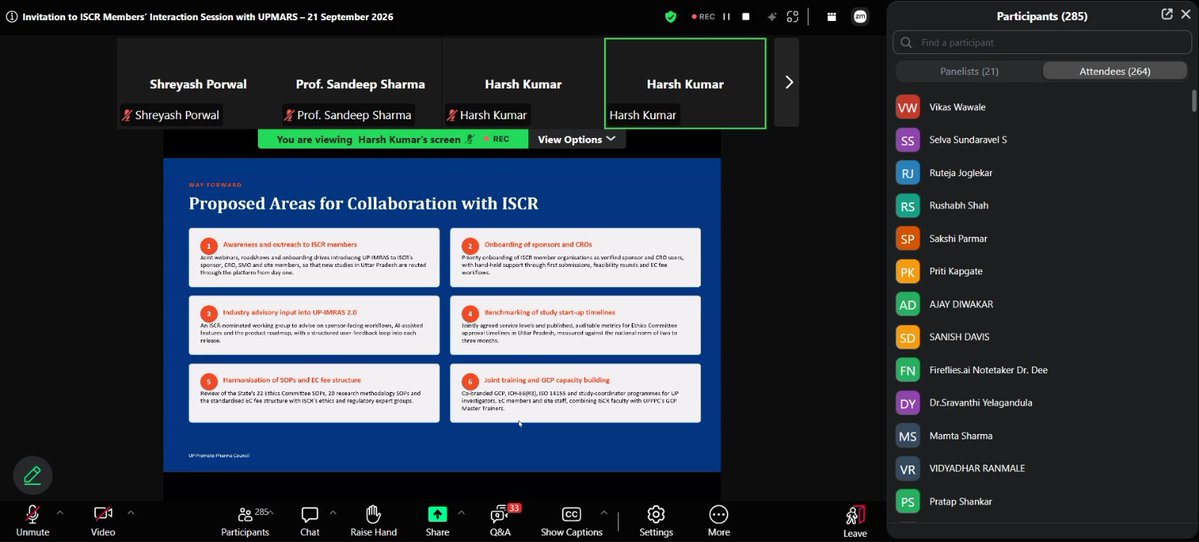Pause the recording
Image resolution: width=1199 pixels, height=542 pixels.
click(726, 16)
